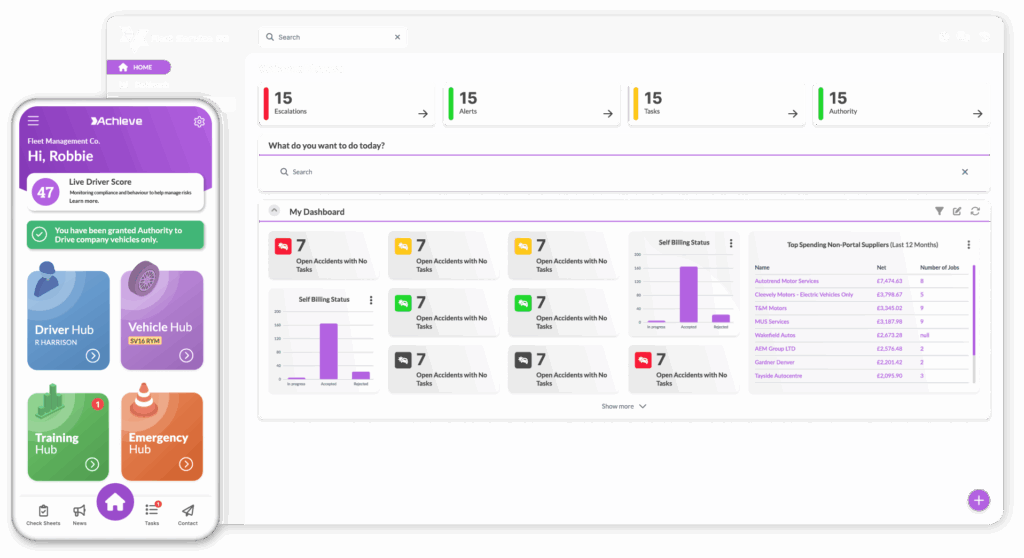The width and height of the screenshot is (1024, 558).
Task: Open the Contact tab on phone
Action: click(188, 514)
